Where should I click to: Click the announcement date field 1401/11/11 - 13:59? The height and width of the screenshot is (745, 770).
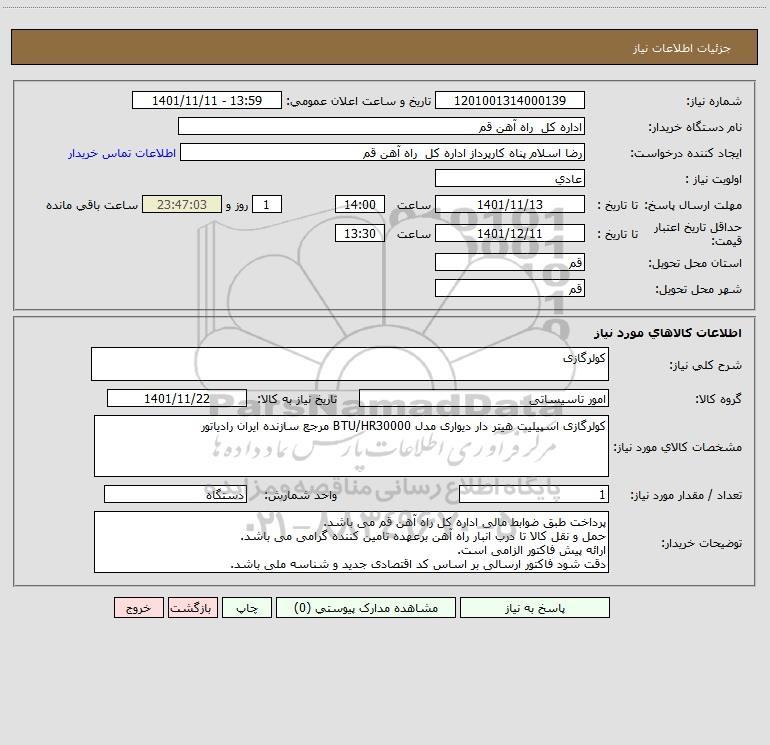[207, 100]
